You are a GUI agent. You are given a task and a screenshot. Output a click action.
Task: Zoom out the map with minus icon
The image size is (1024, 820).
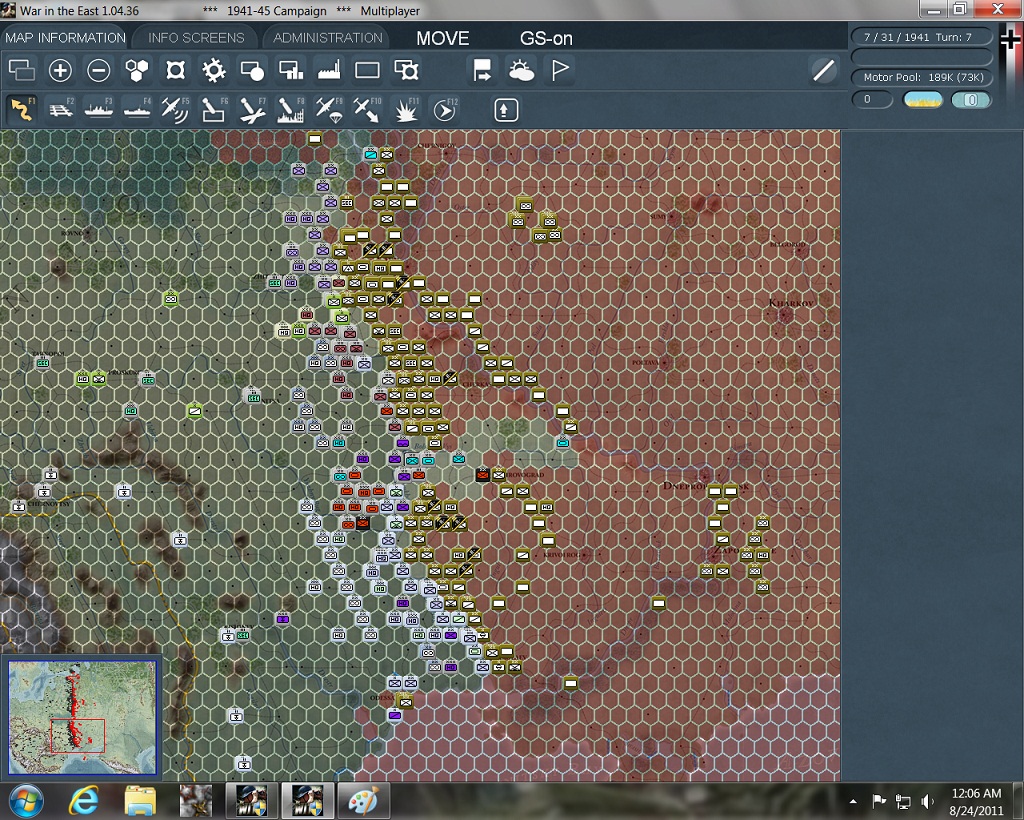coord(99,70)
